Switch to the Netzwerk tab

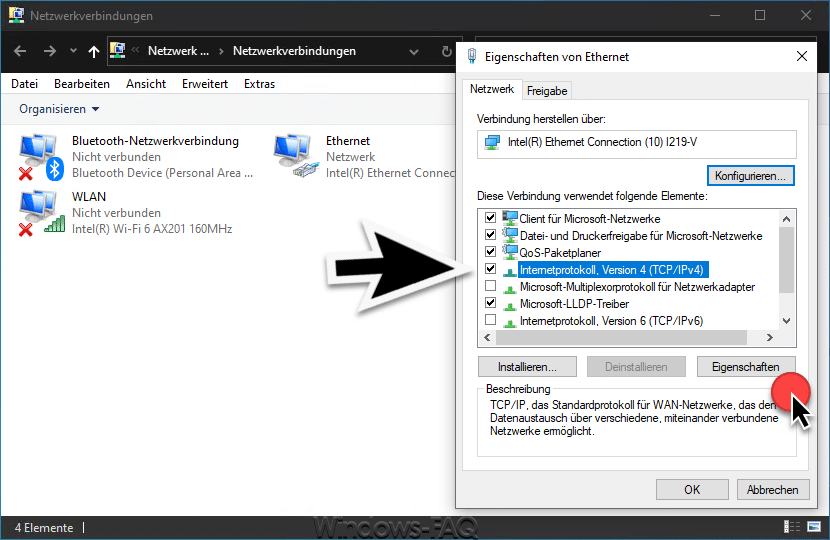pyautogui.click(x=492, y=89)
